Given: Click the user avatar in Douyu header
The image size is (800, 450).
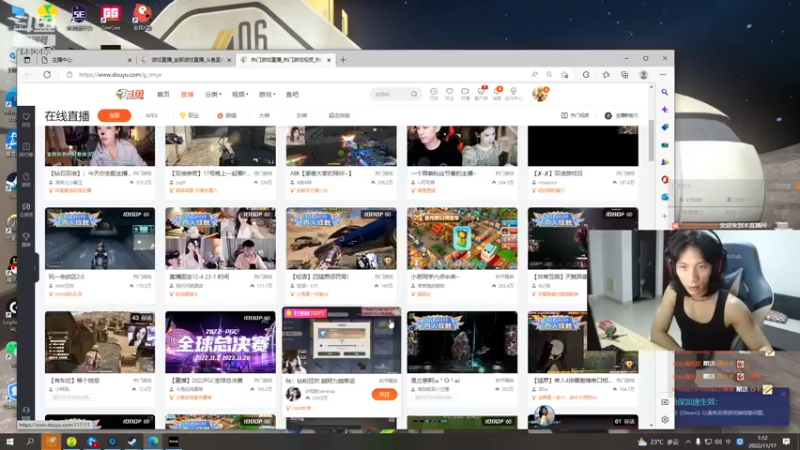Looking at the screenshot, I should click(539, 94).
